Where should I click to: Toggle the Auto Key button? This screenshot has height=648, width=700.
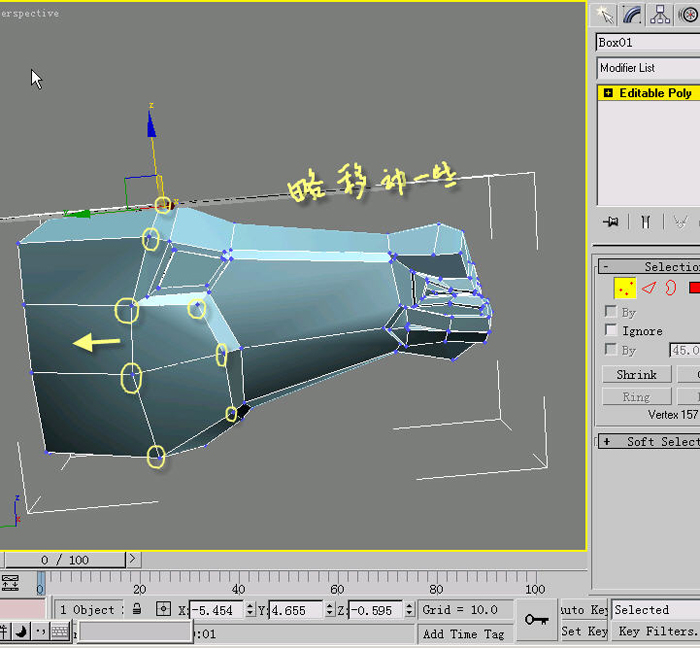[584, 609]
